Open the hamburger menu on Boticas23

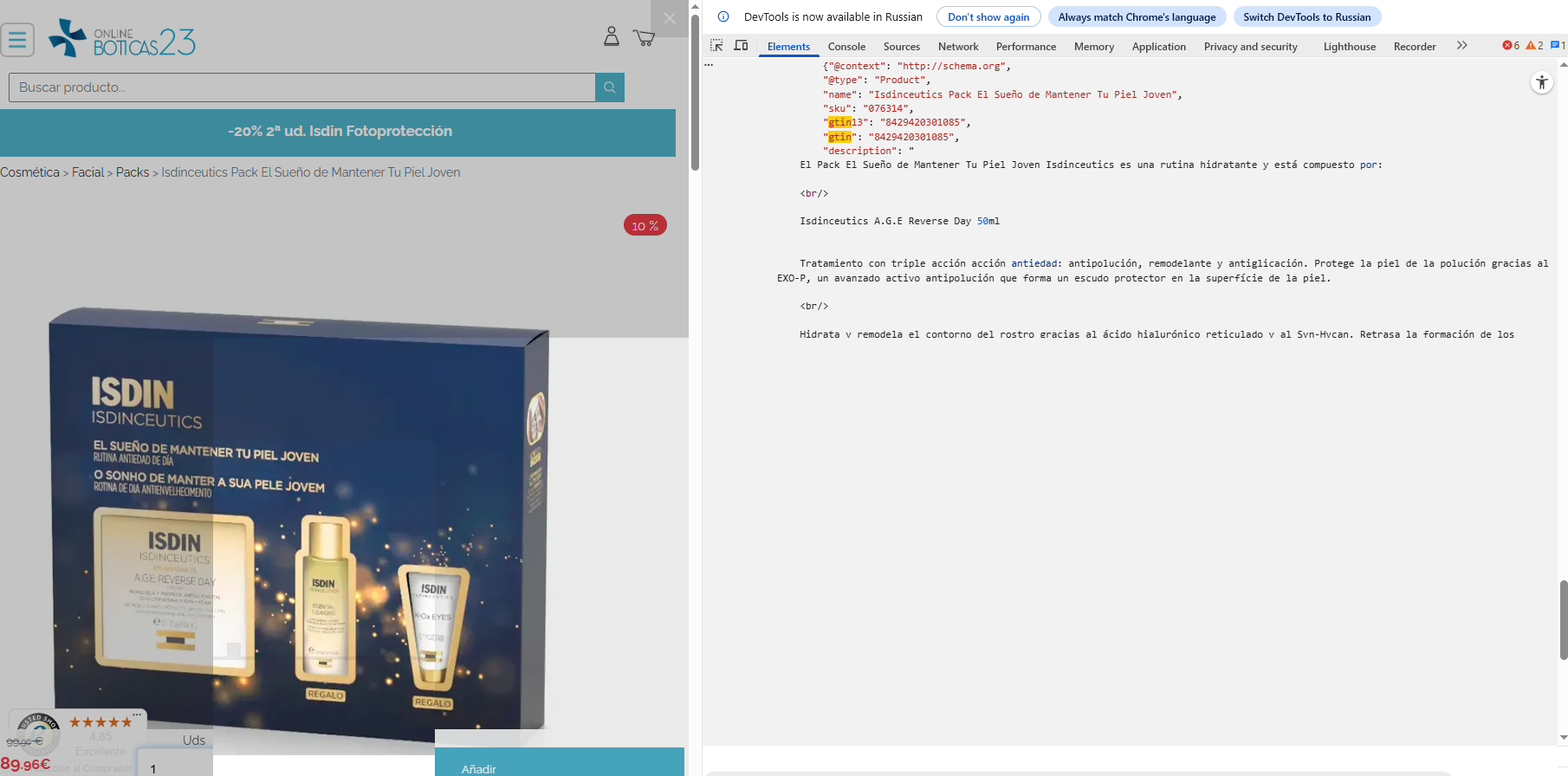tap(17, 40)
